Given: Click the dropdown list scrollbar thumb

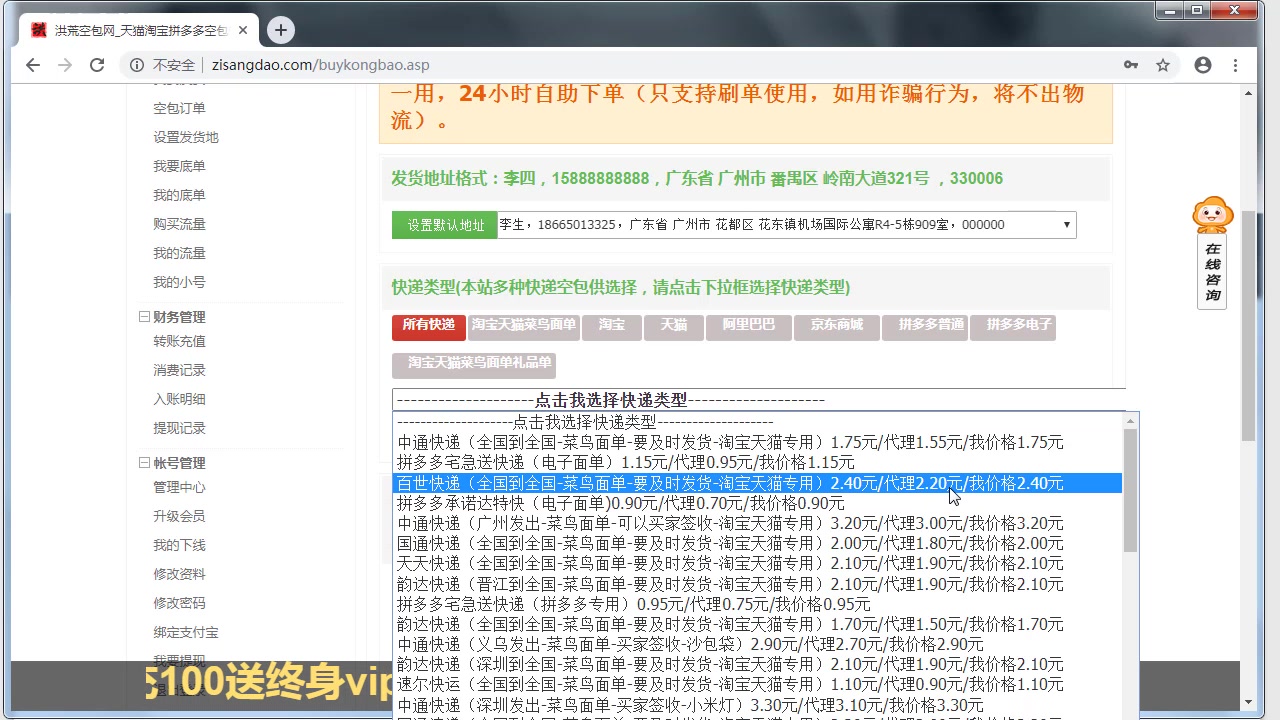Looking at the screenshot, I should [x=1130, y=490].
